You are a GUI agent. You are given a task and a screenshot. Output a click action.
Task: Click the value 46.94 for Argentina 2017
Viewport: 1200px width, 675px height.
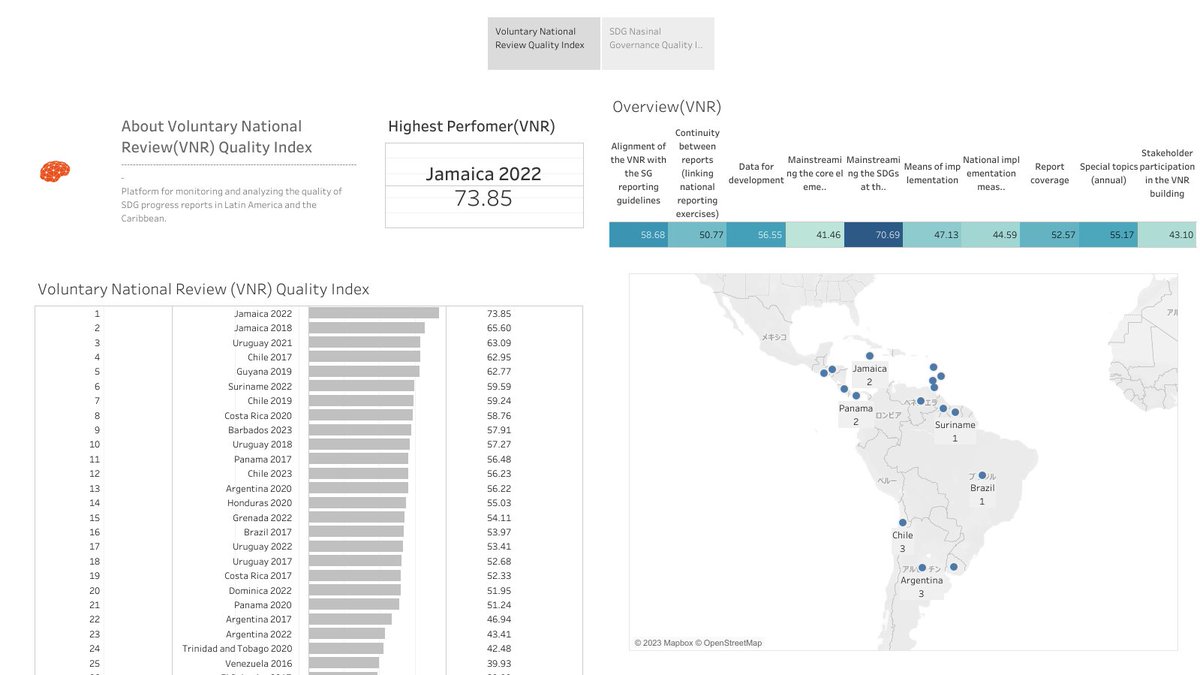[499, 620]
